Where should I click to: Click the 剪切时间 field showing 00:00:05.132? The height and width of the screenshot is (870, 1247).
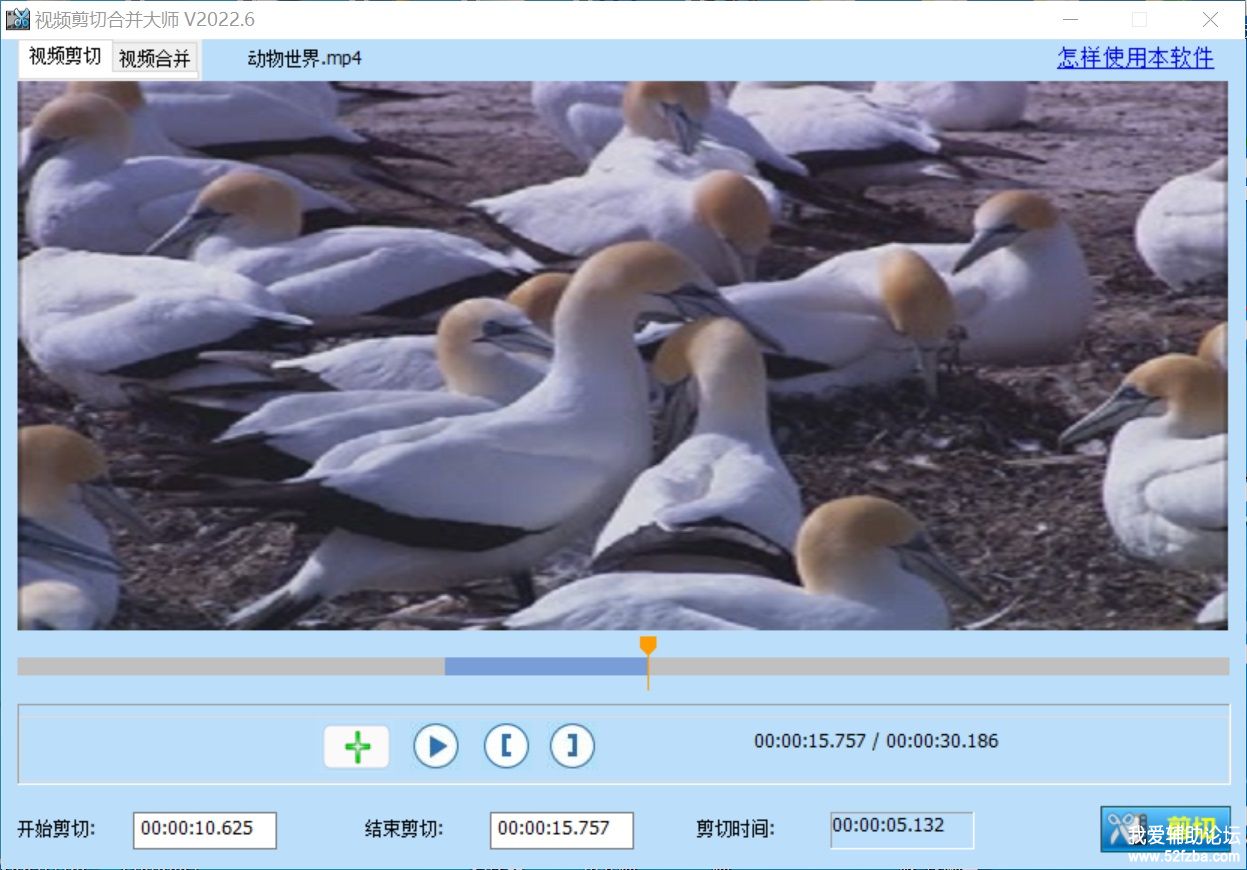point(902,830)
